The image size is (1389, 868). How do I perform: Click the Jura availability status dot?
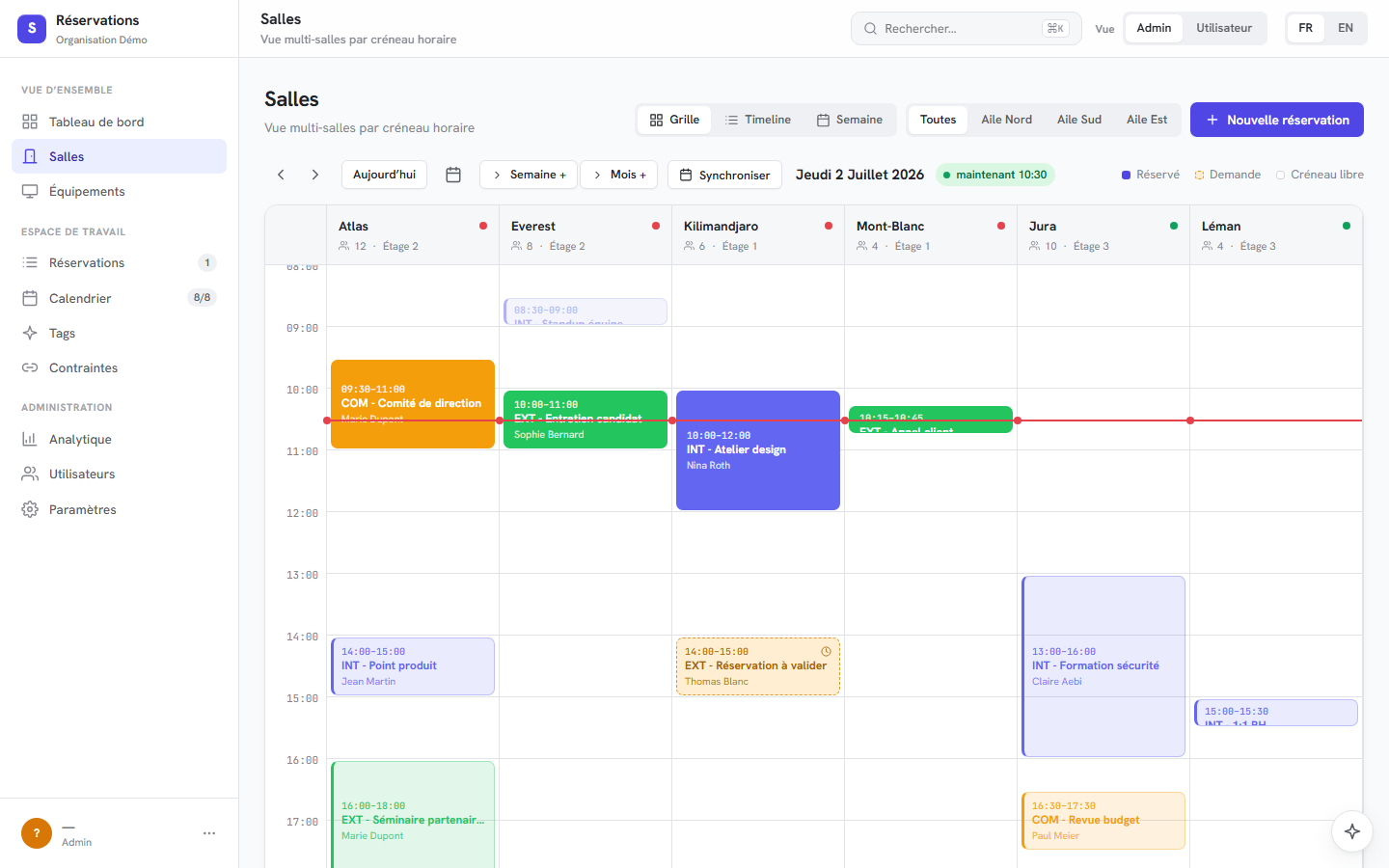[x=1174, y=226]
